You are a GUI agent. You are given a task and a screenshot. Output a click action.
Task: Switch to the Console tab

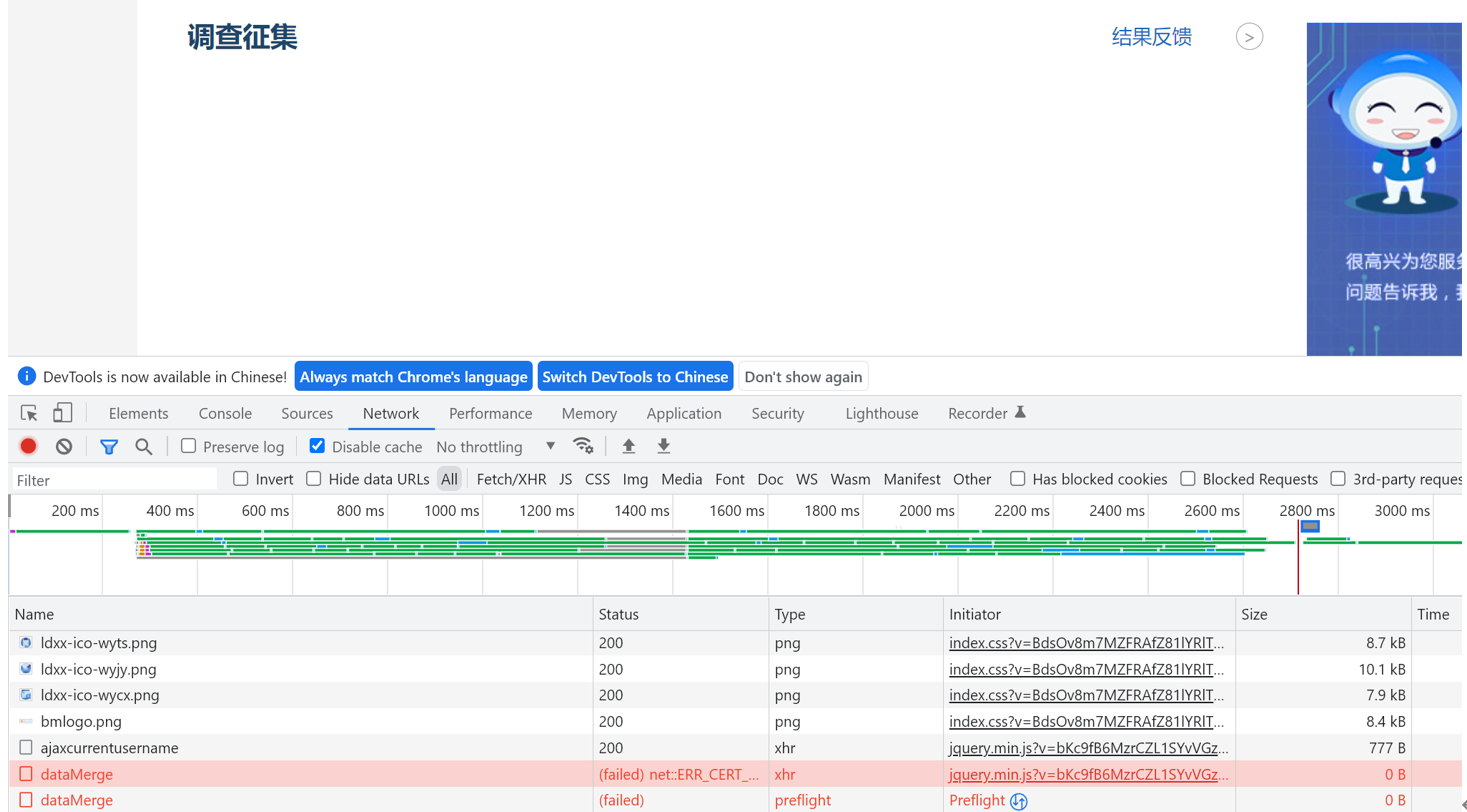[x=225, y=413]
